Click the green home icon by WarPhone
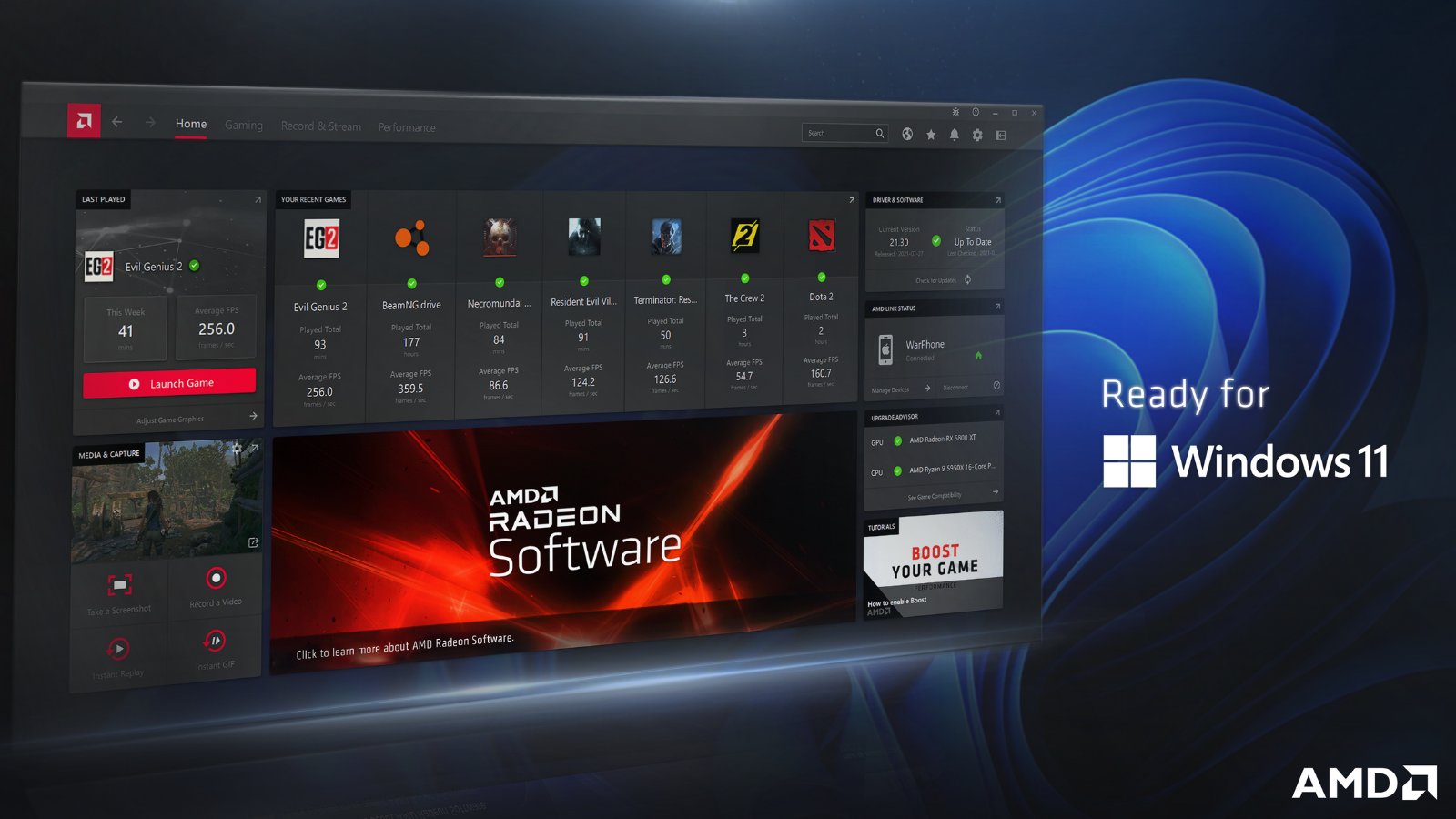Viewport: 1456px width, 819px height. pos(978,355)
